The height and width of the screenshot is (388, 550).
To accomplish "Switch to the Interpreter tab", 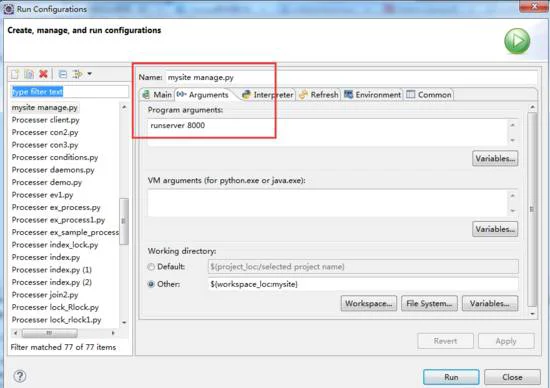I will coord(268,95).
